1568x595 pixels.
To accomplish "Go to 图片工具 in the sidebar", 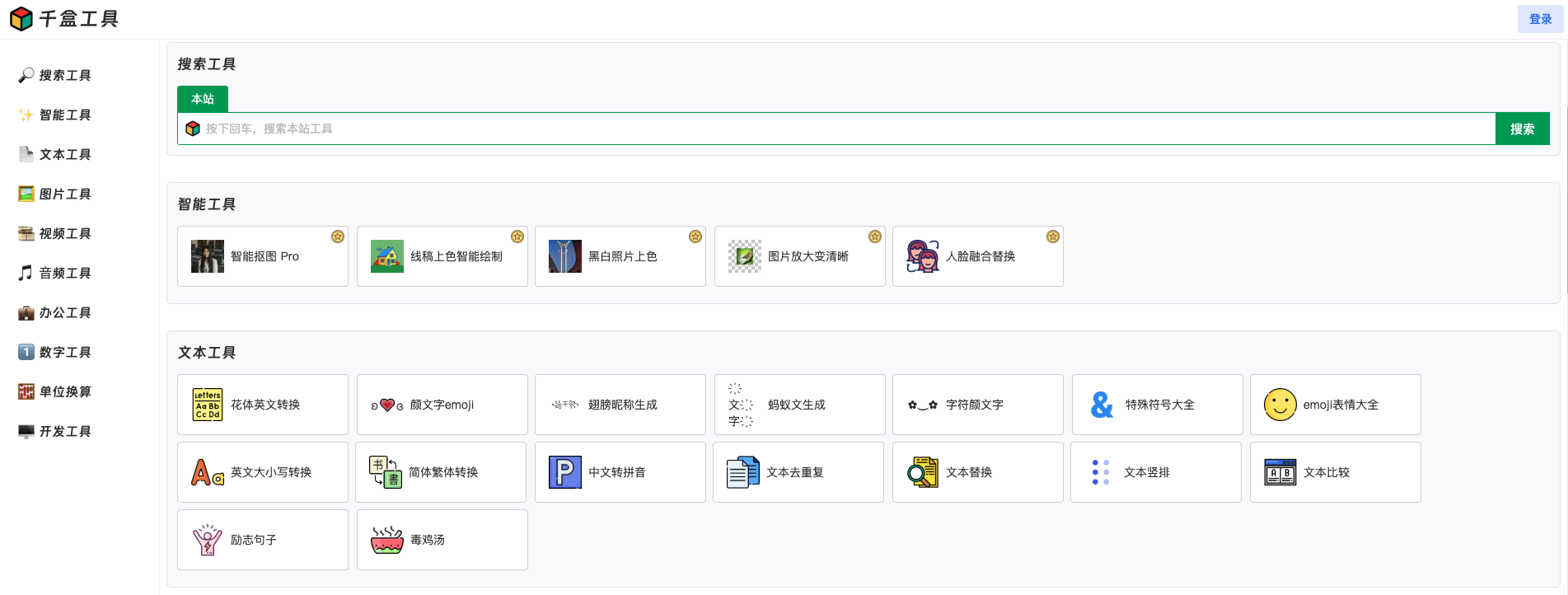I will pos(64,194).
